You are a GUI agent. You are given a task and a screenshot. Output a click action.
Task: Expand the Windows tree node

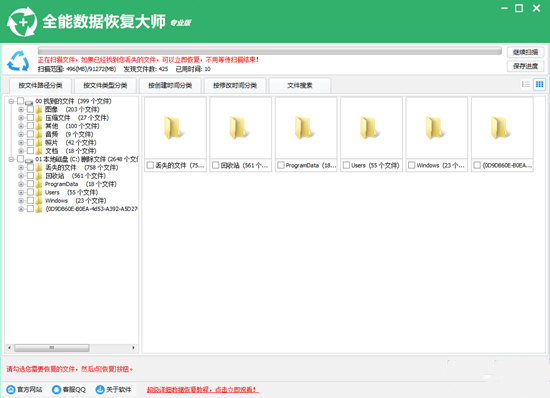pyautogui.click(x=21, y=201)
